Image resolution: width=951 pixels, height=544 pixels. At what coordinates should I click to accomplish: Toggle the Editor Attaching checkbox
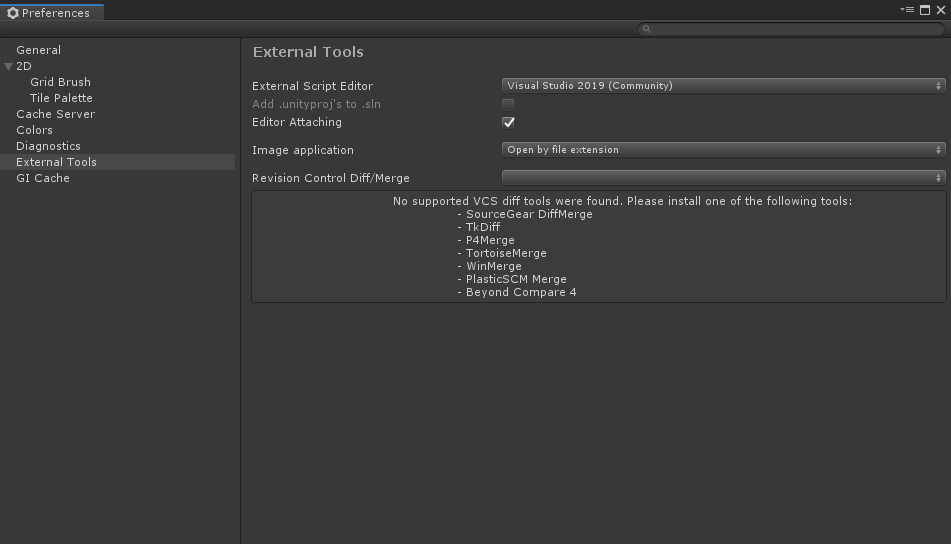[508, 122]
